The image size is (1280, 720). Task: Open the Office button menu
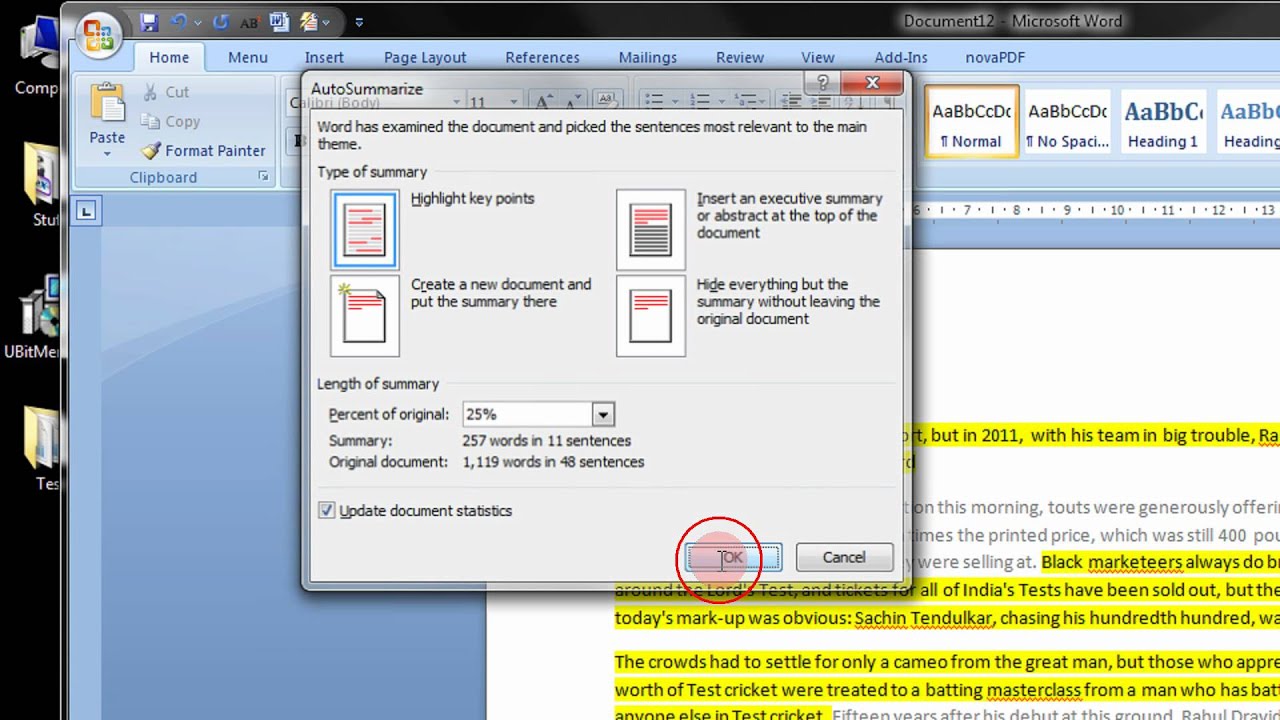[98, 35]
